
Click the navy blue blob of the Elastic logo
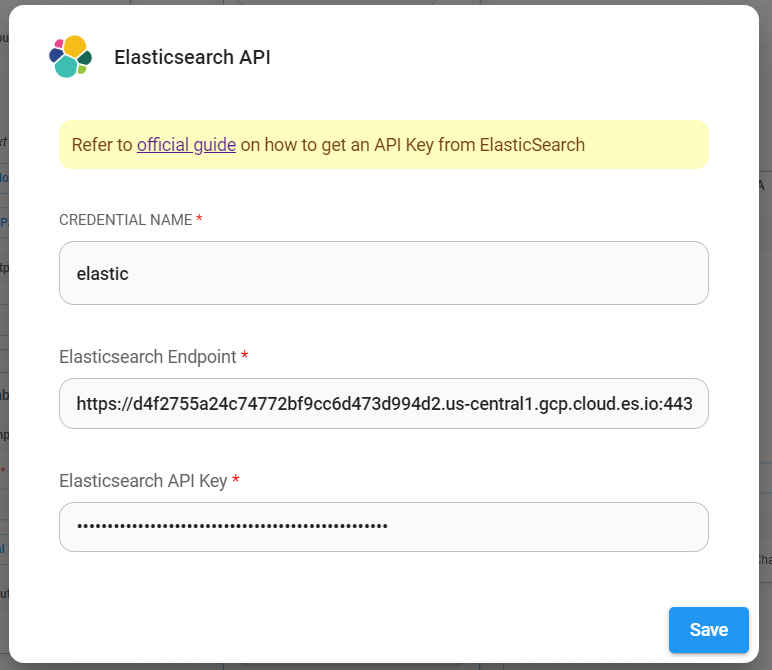tap(55, 55)
